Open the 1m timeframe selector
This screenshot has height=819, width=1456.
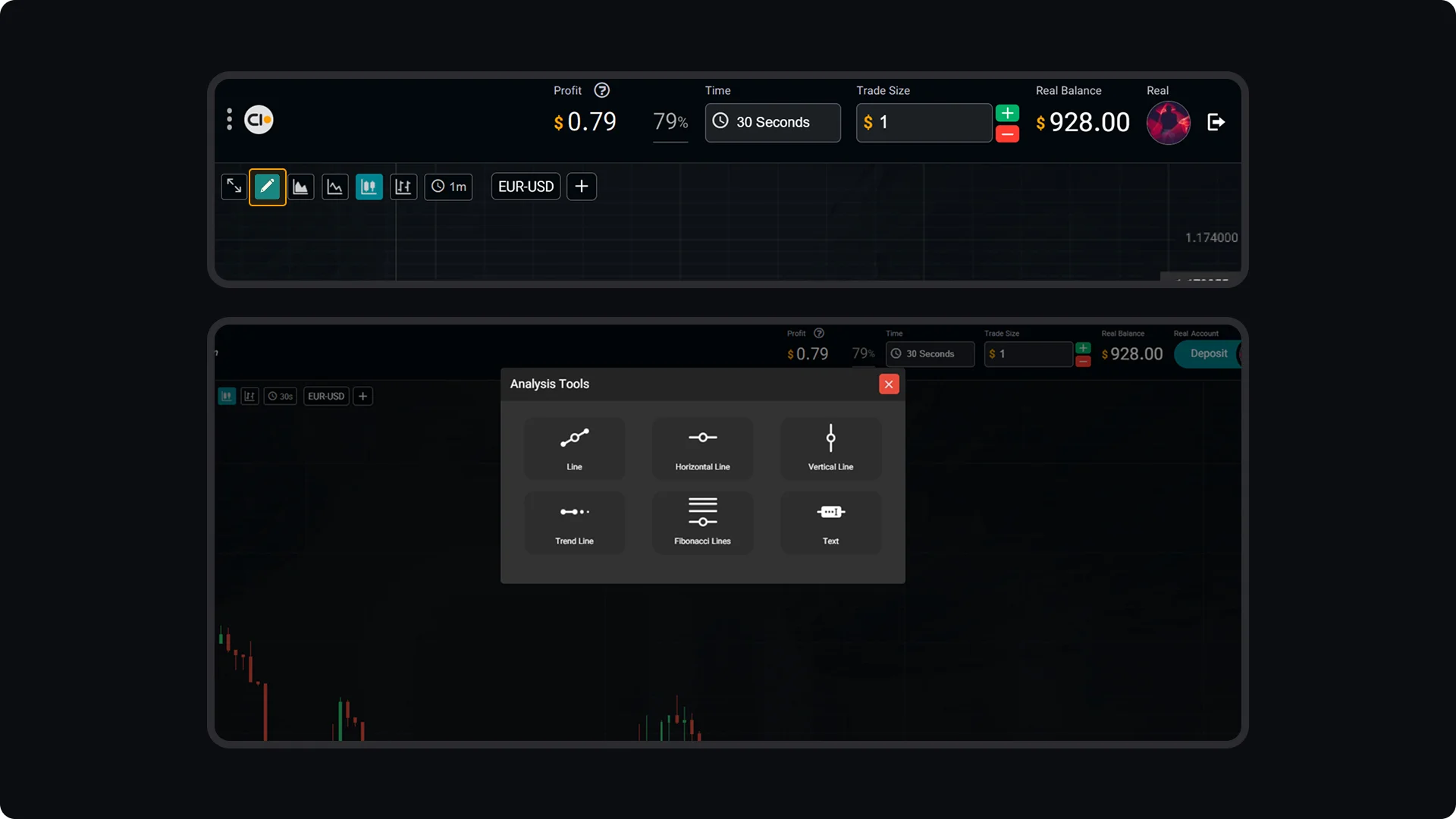(449, 187)
